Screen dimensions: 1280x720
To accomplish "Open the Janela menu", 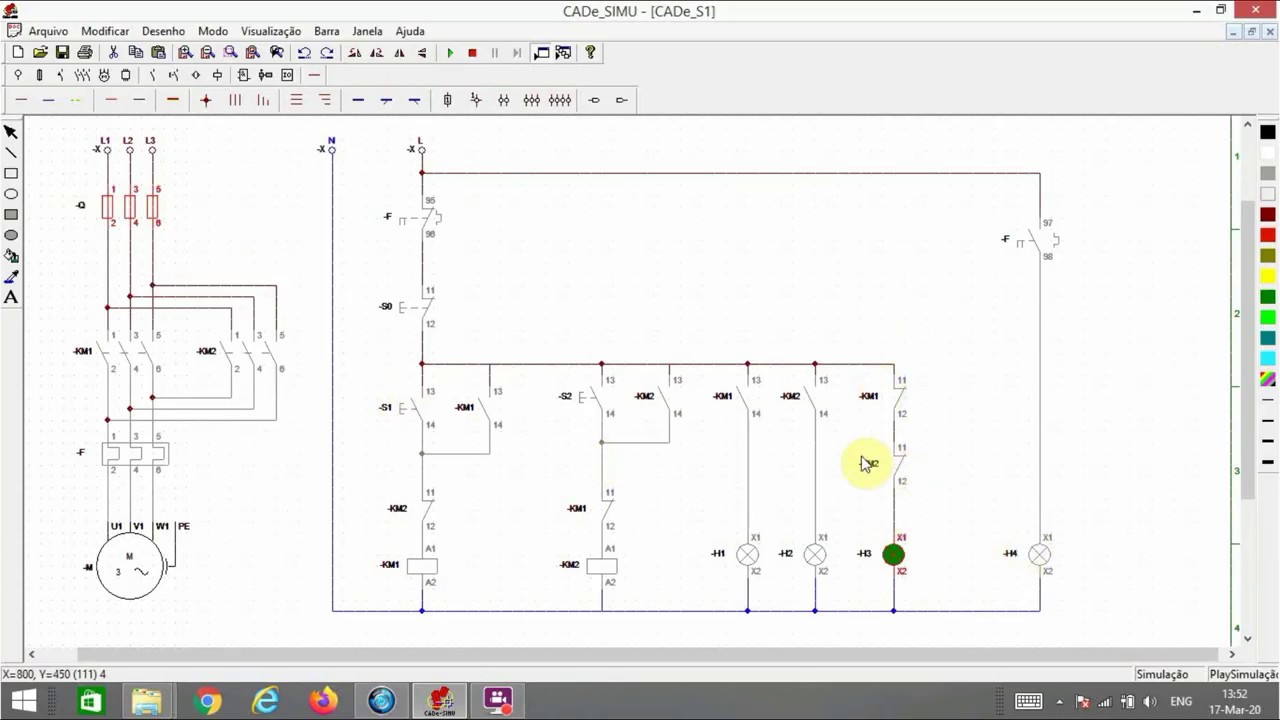I will click(367, 31).
